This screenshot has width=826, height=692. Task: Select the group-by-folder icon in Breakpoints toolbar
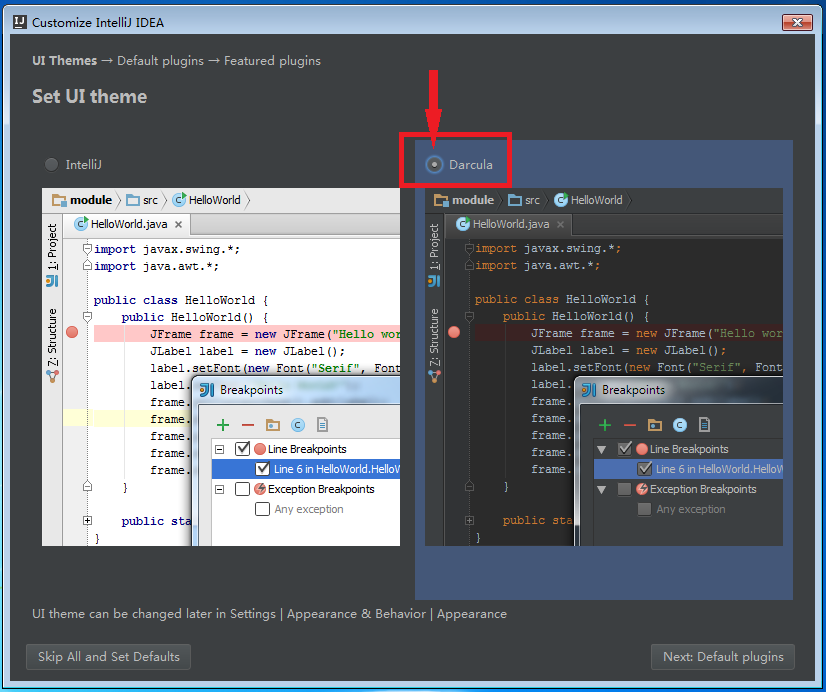(x=654, y=424)
